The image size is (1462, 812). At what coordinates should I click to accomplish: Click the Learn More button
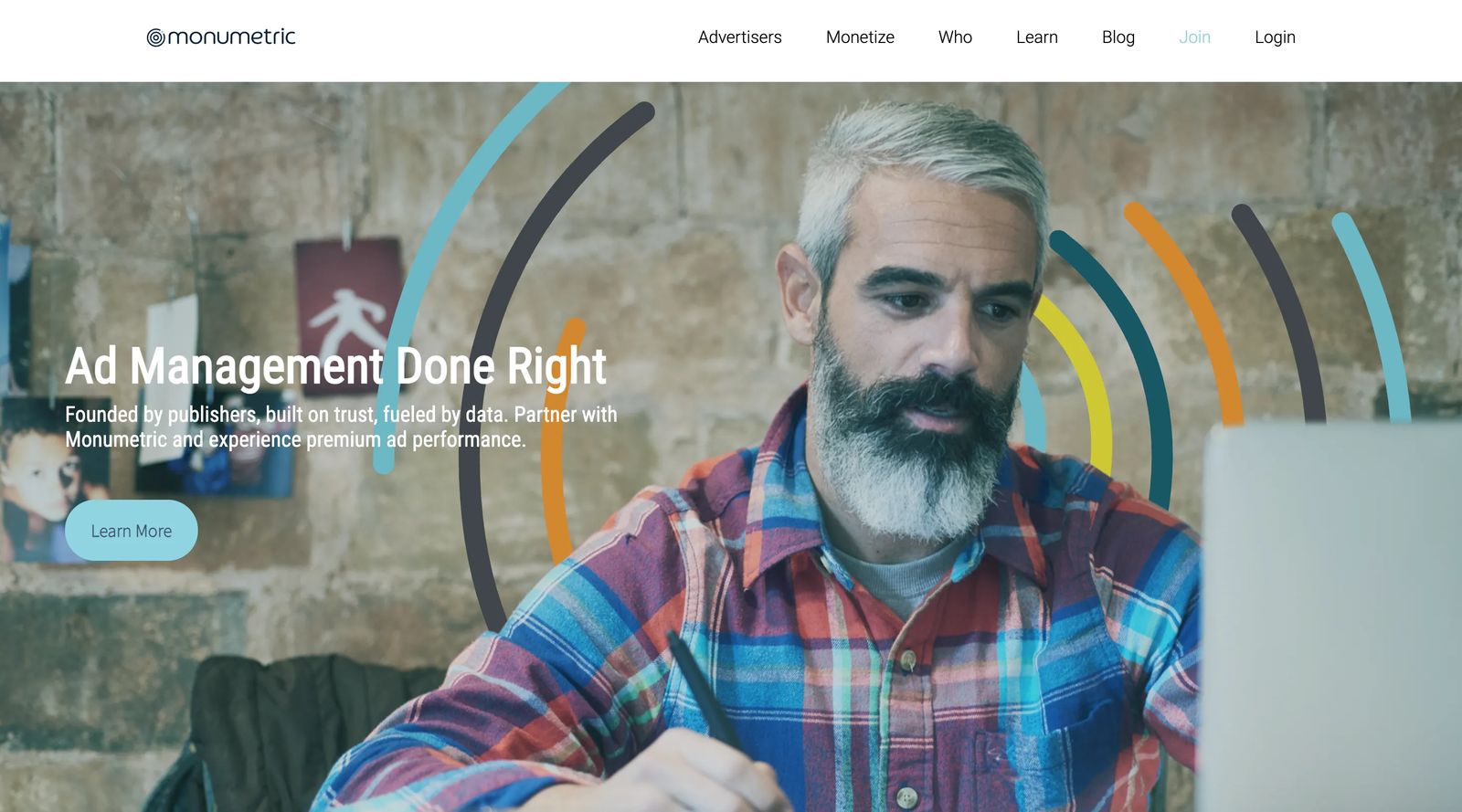(132, 531)
